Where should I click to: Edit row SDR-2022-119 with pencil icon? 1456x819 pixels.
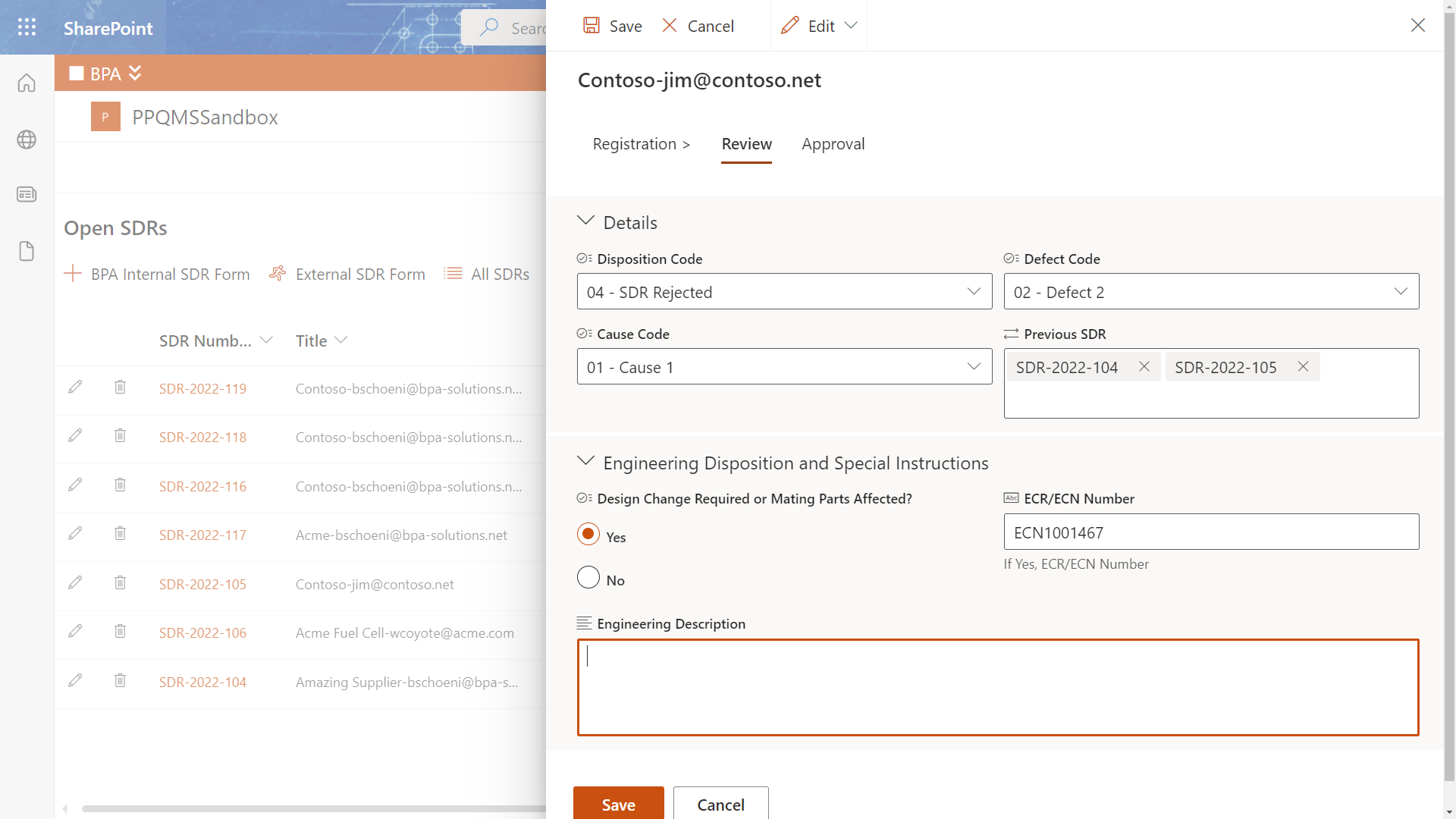[75, 387]
